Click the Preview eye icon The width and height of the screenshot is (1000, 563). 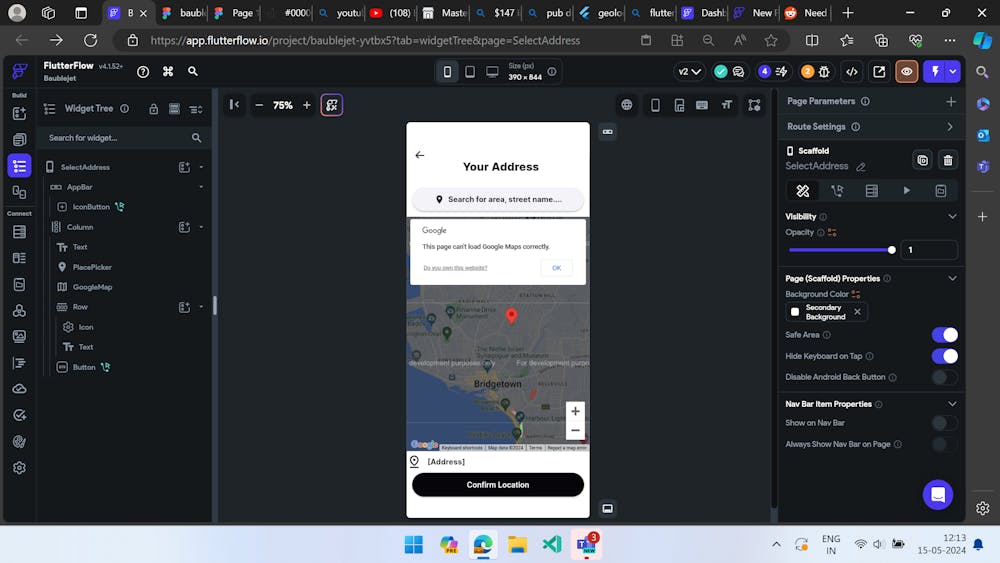tap(907, 72)
